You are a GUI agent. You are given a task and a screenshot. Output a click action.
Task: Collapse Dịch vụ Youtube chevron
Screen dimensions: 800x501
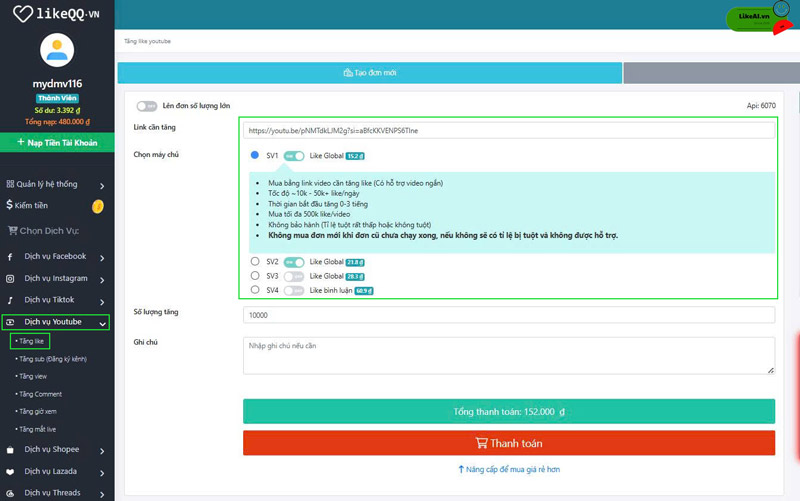pyautogui.click(x=102, y=324)
